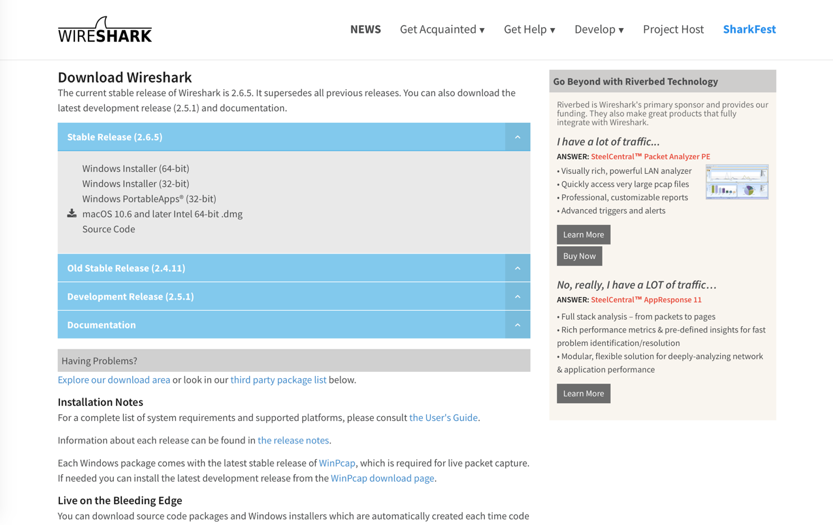Follow the Explore our download area link
The image size is (833, 525).
(x=114, y=380)
